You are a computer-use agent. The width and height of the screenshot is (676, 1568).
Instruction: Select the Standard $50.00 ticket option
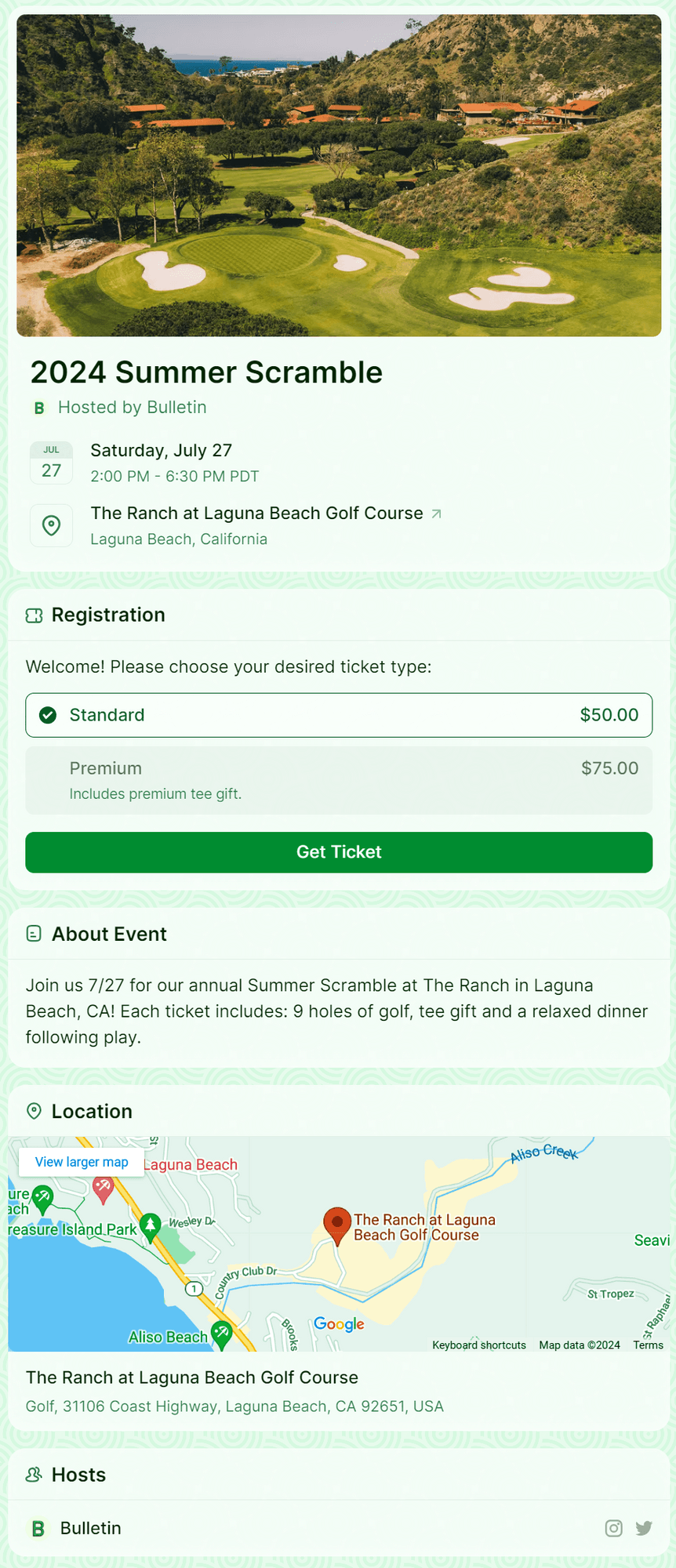coord(339,715)
